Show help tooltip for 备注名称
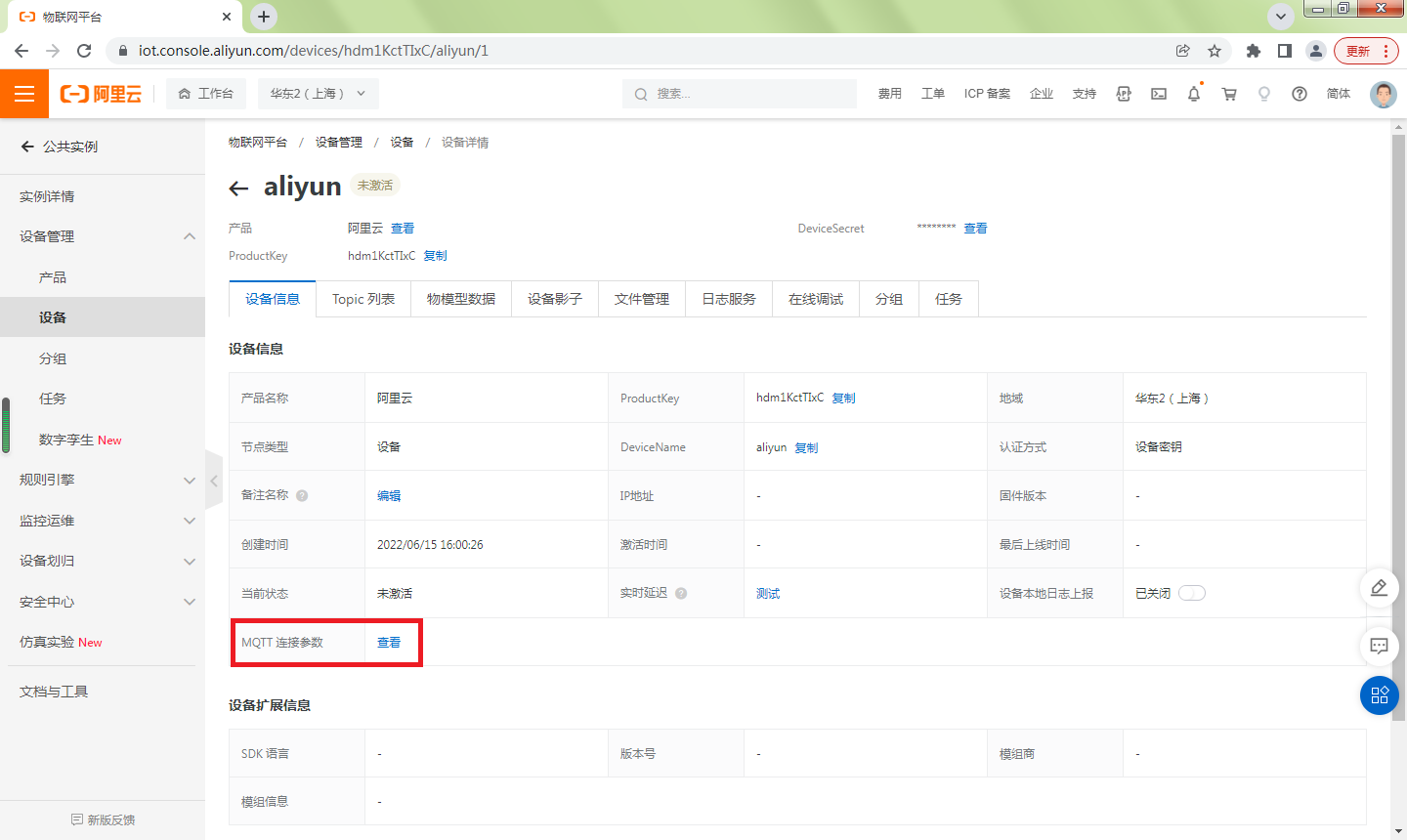Screen dimensions: 1407x840 tap(302, 495)
